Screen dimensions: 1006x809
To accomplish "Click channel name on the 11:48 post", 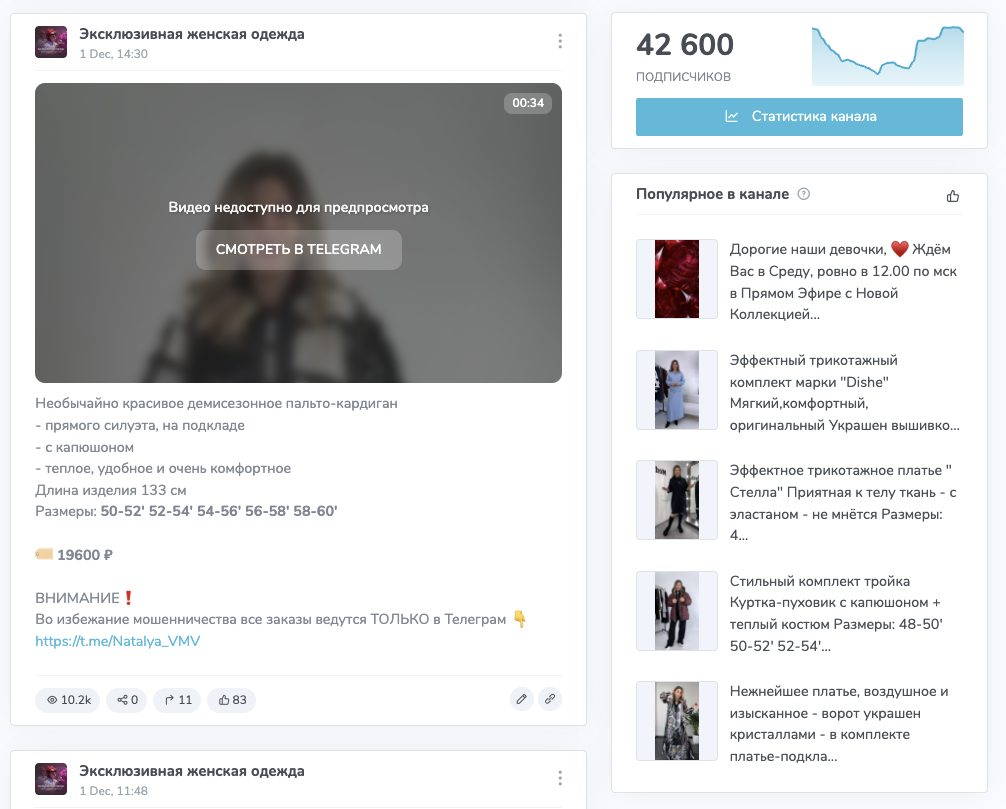I will click(x=192, y=771).
